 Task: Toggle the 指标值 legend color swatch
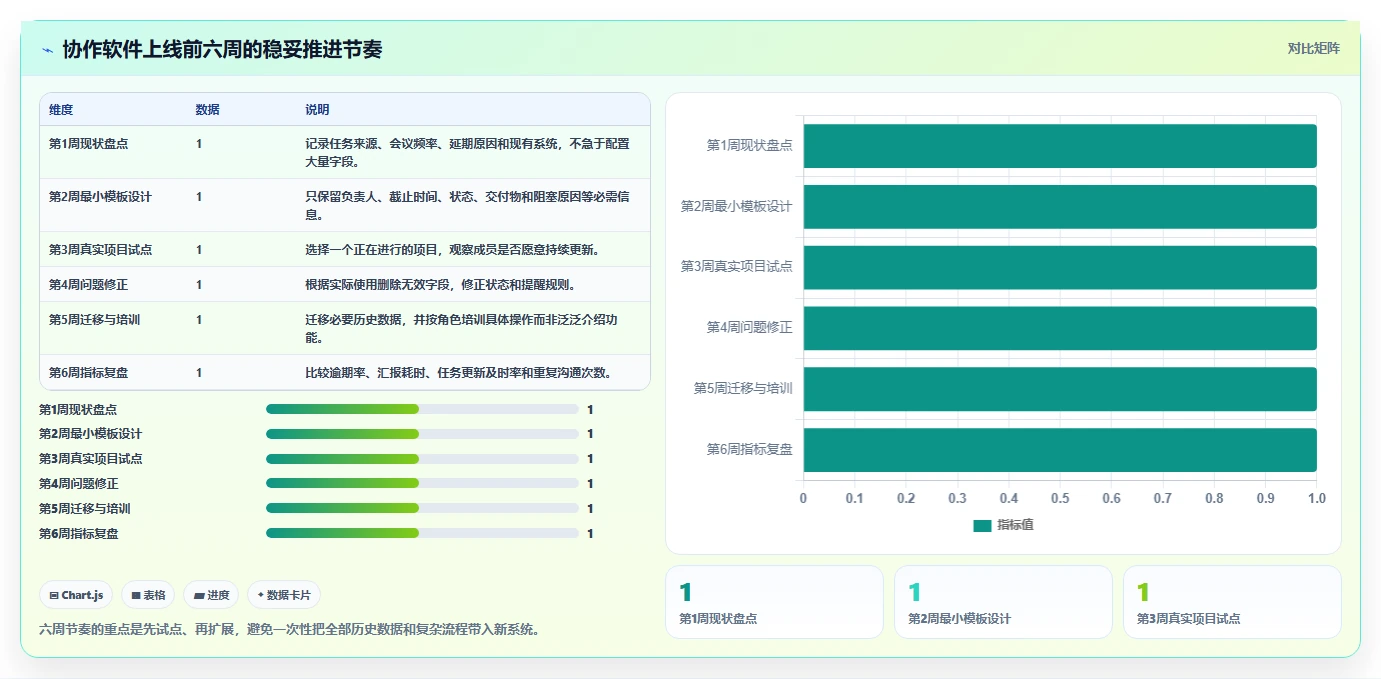982,525
